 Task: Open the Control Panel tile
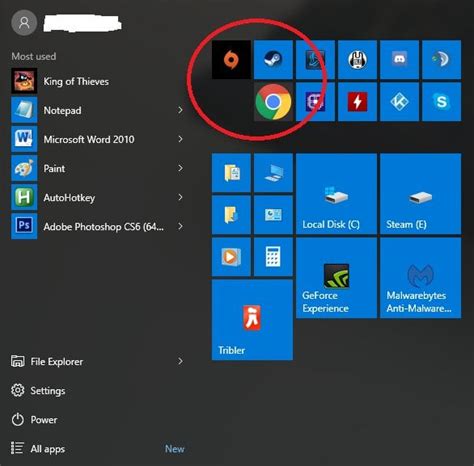point(273,215)
